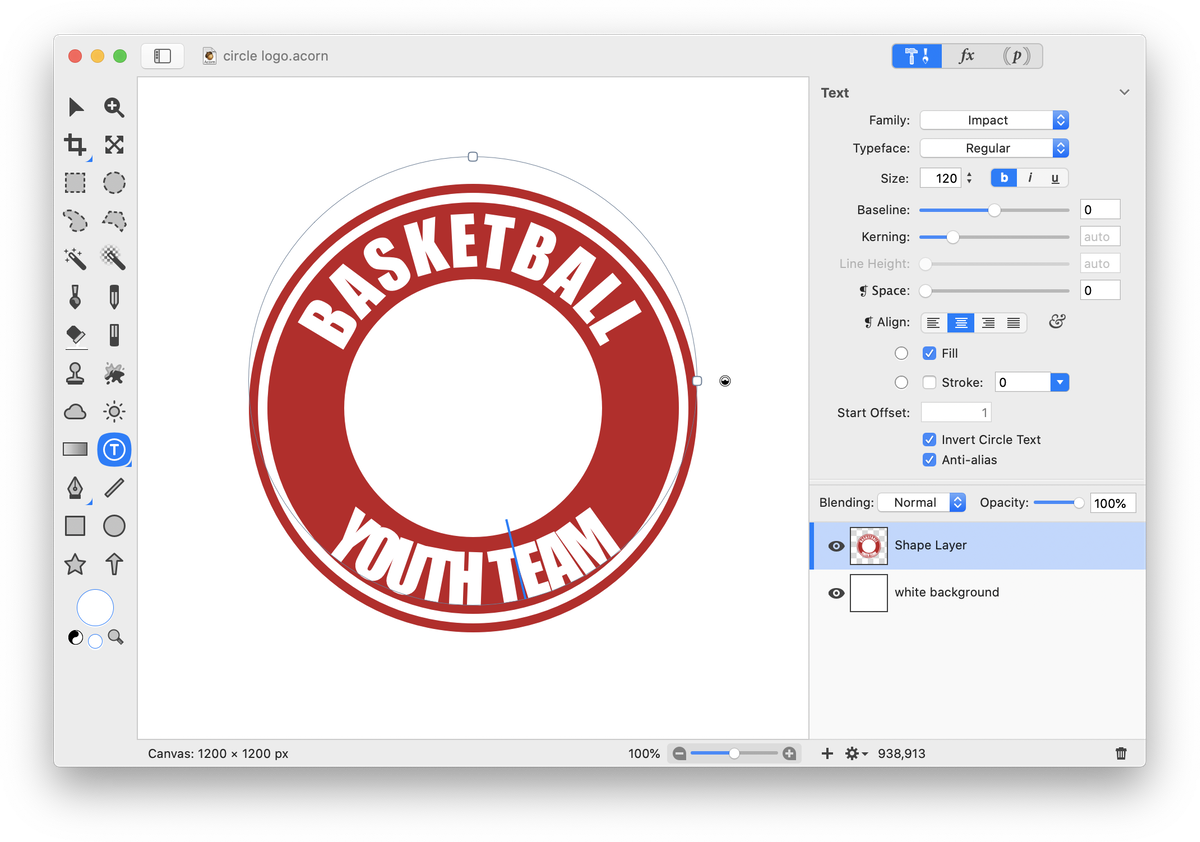This screenshot has height=842, width=1200.
Task: Select the Star shape tool
Action: 75,564
